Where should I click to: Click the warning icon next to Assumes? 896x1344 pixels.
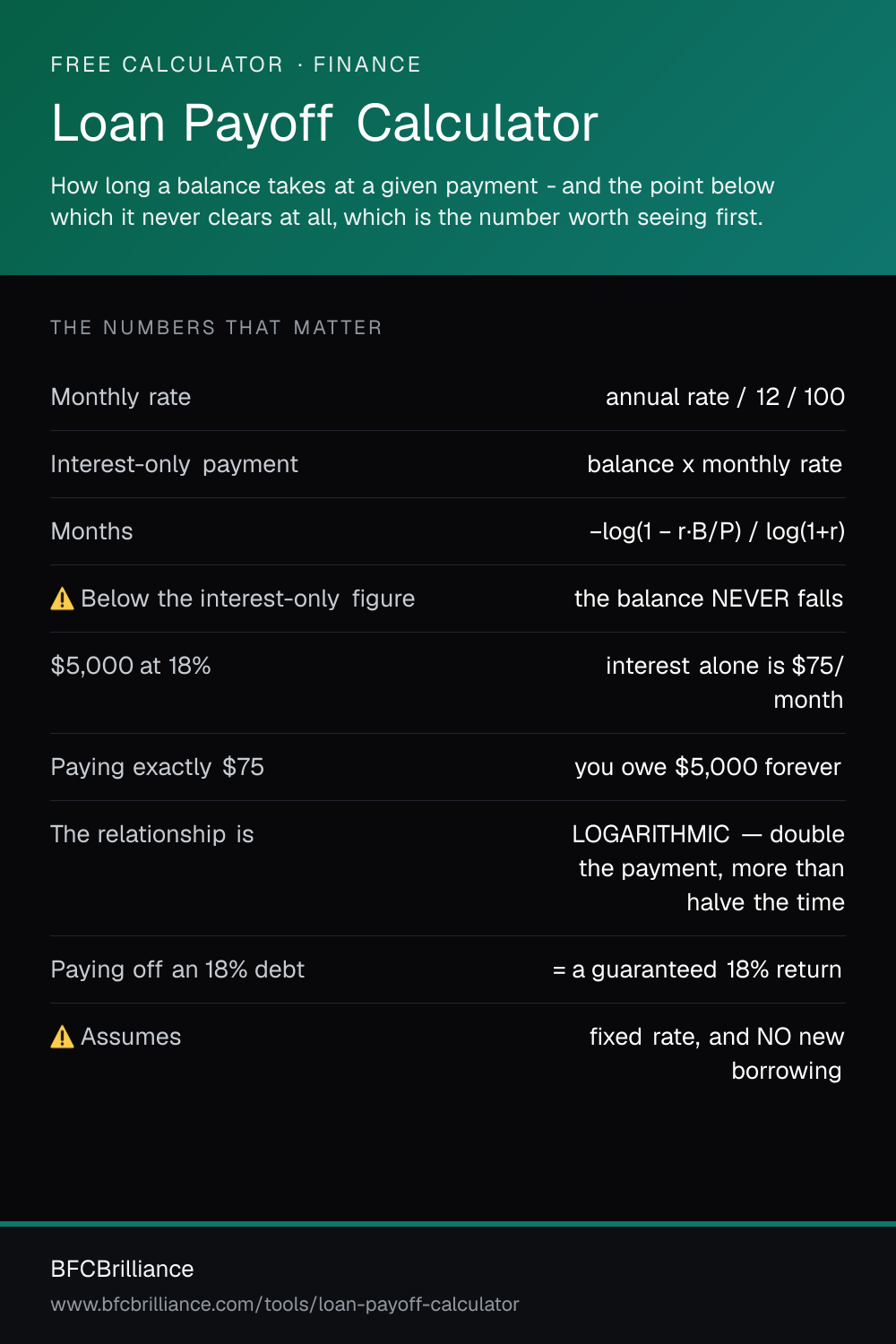[x=62, y=1037]
